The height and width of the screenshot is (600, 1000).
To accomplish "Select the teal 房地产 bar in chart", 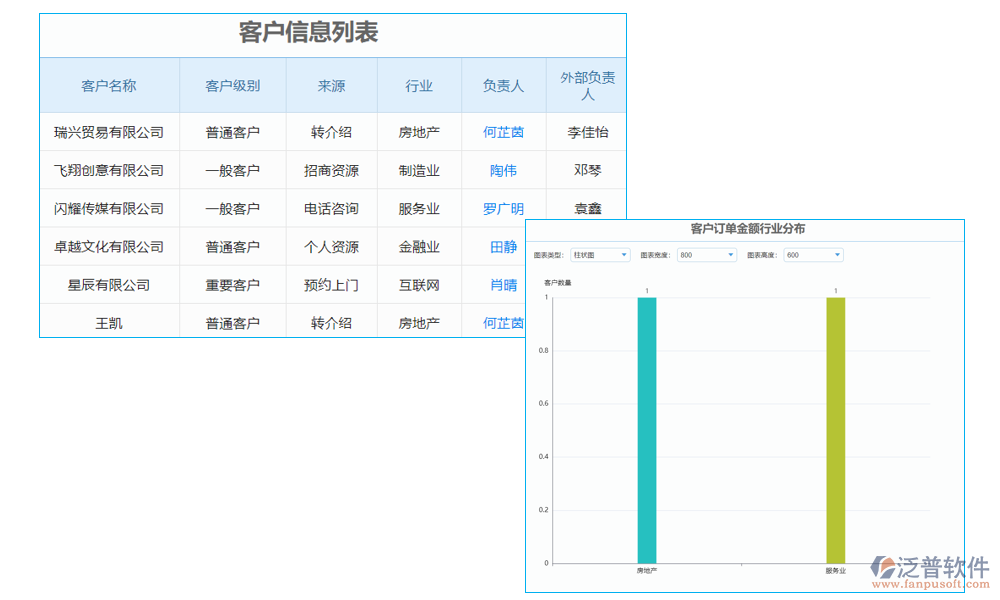I will coord(645,430).
